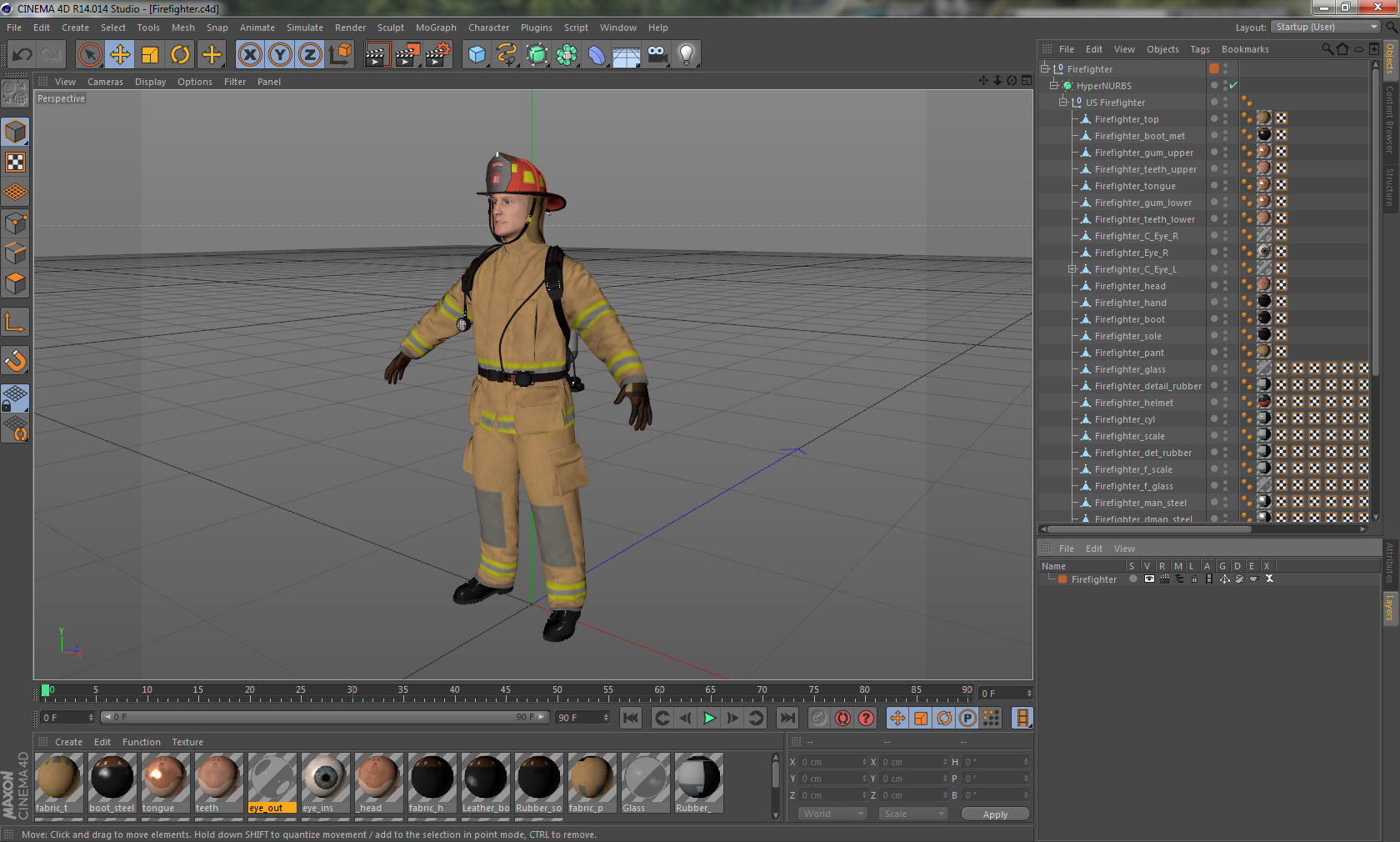Click frame 45 on the timeline
This screenshot has height=842, width=1400.
pos(506,692)
